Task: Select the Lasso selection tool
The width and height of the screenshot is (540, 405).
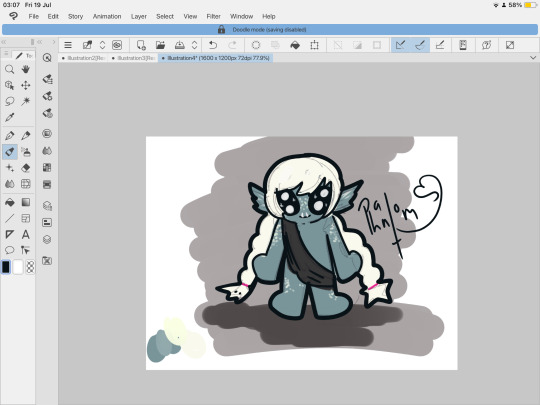Action: (x=10, y=101)
